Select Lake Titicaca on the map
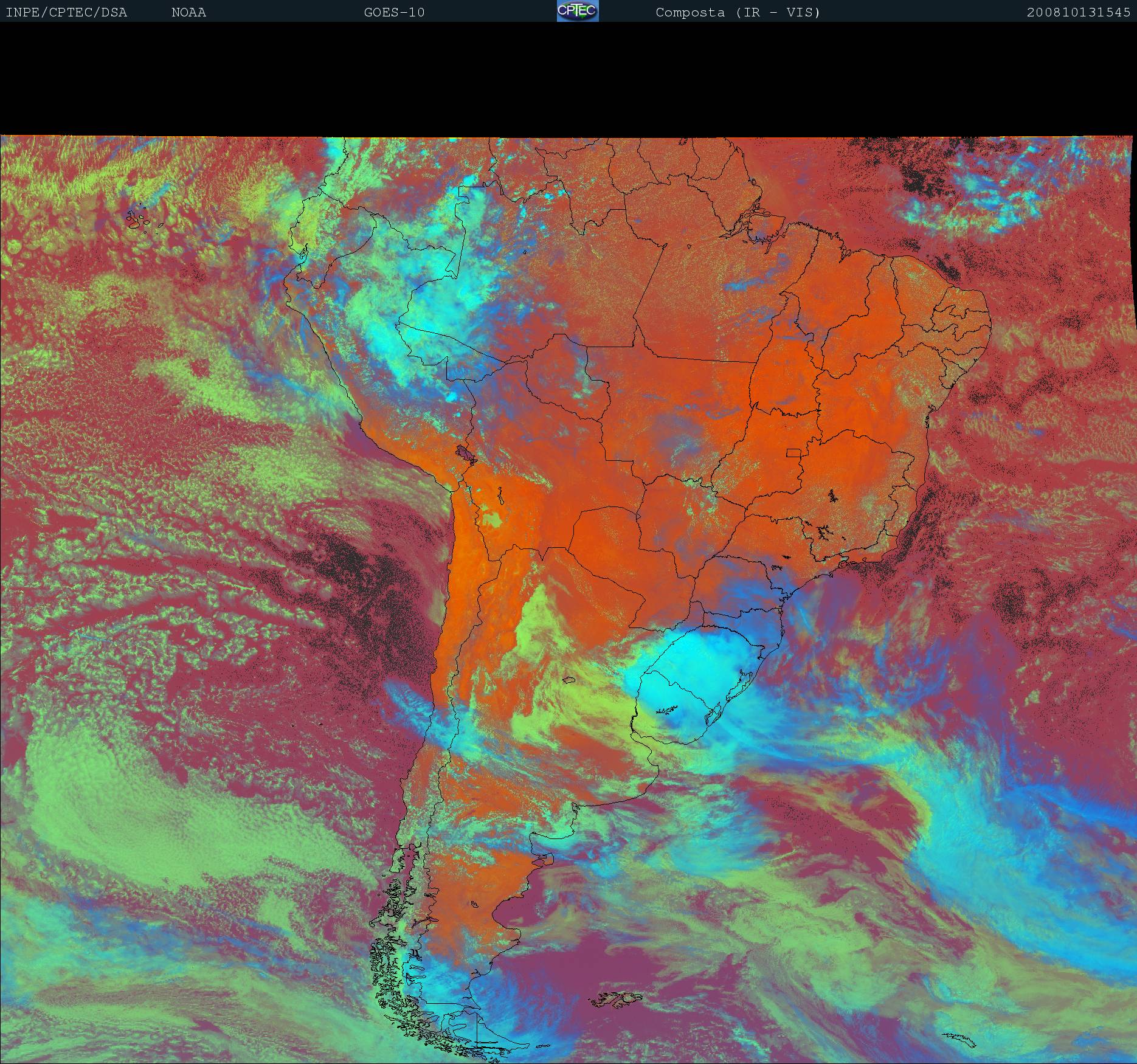This screenshot has height=1064, width=1137. [x=467, y=454]
